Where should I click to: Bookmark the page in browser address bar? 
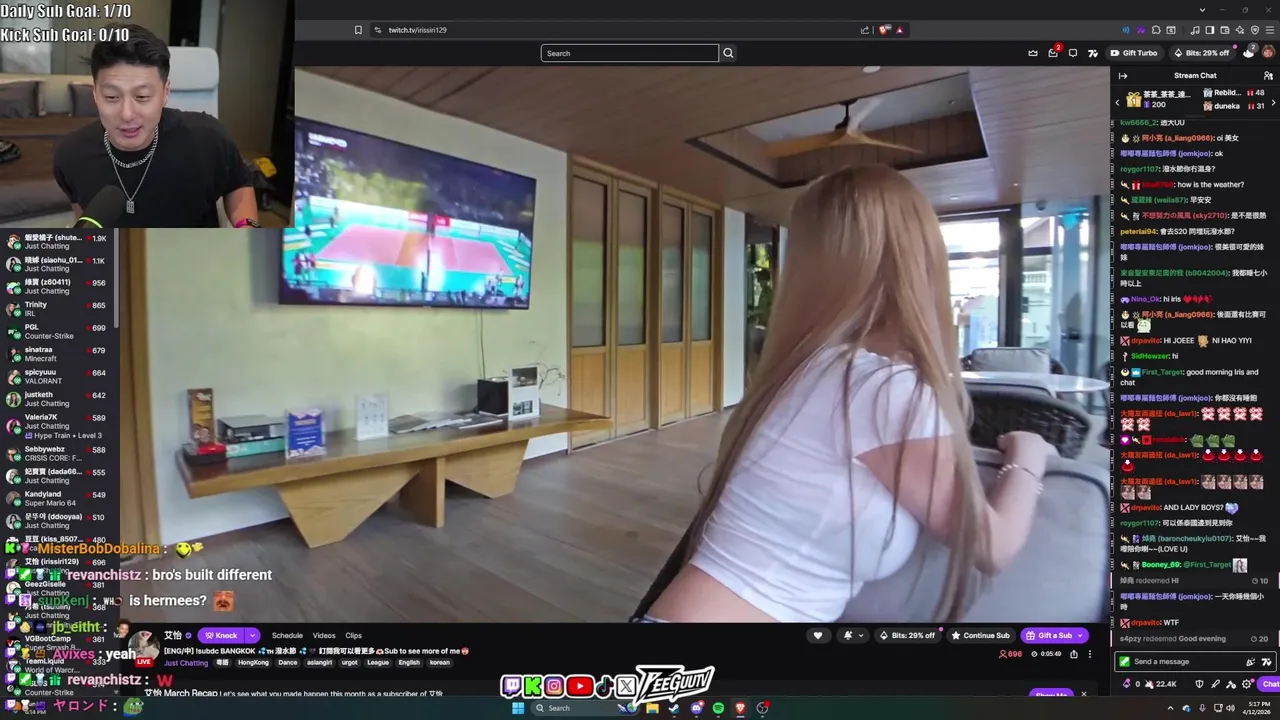pos(358,30)
